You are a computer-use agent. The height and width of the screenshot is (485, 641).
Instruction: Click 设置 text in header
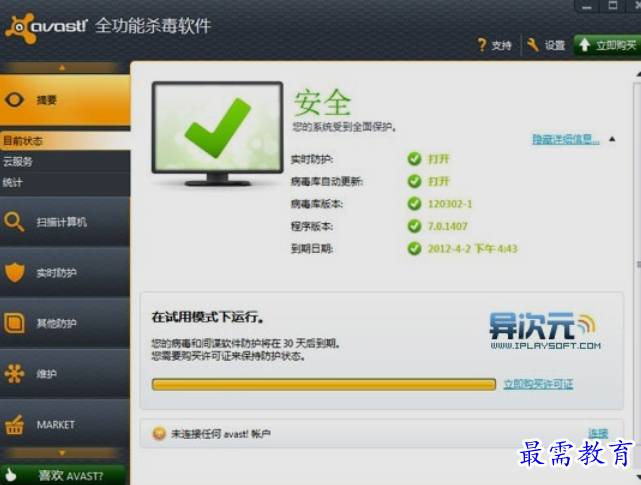555,45
